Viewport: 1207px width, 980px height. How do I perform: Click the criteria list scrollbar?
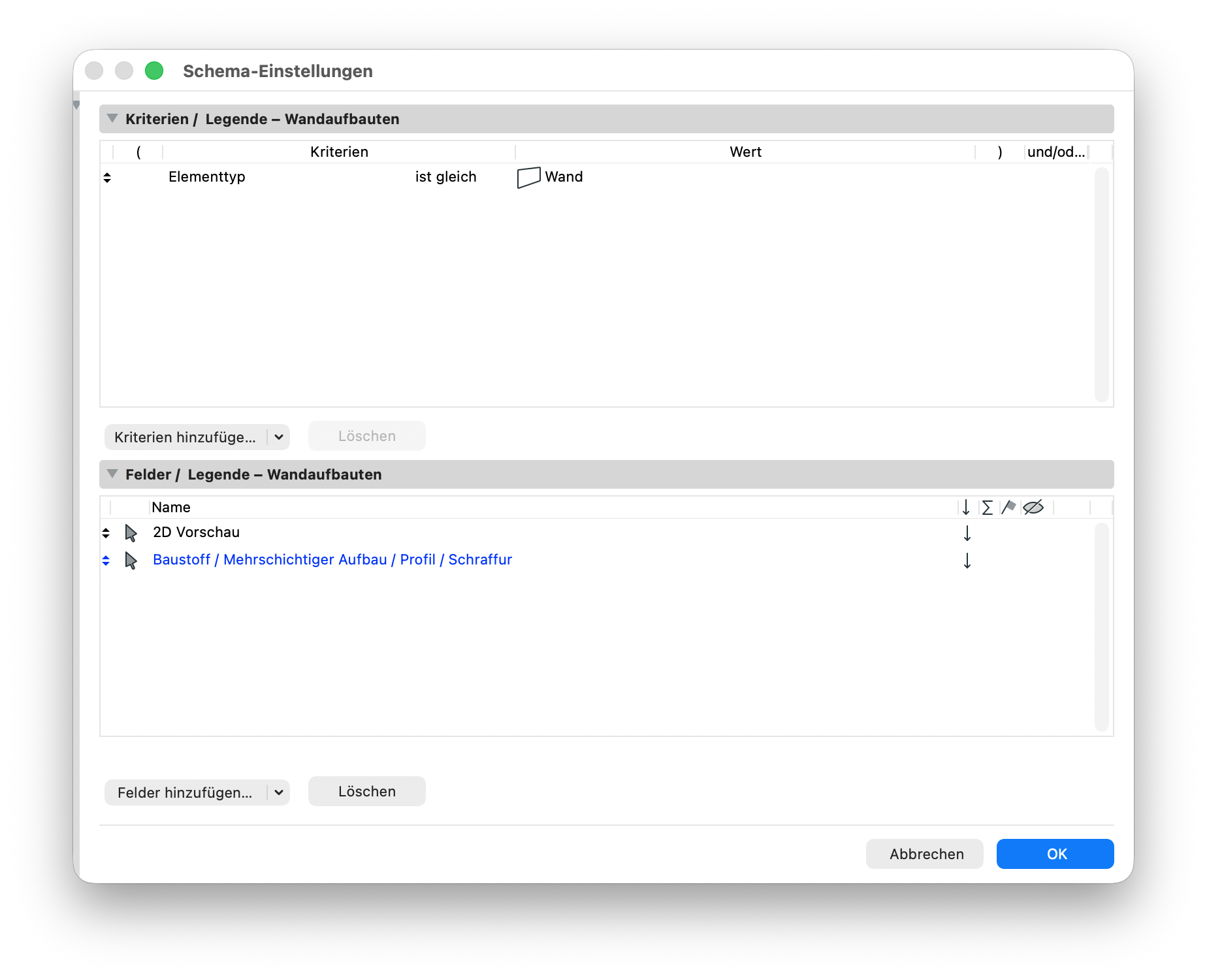[1102, 284]
